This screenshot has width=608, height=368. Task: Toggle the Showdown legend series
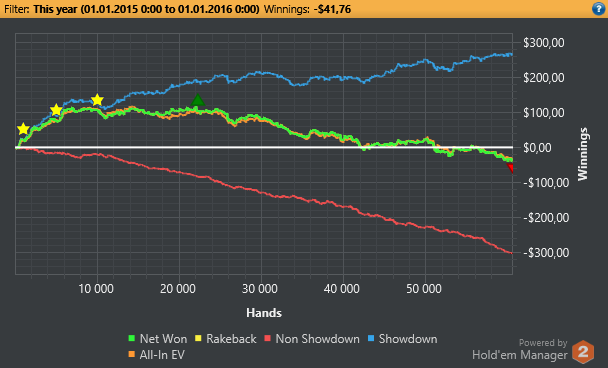point(402,339)
